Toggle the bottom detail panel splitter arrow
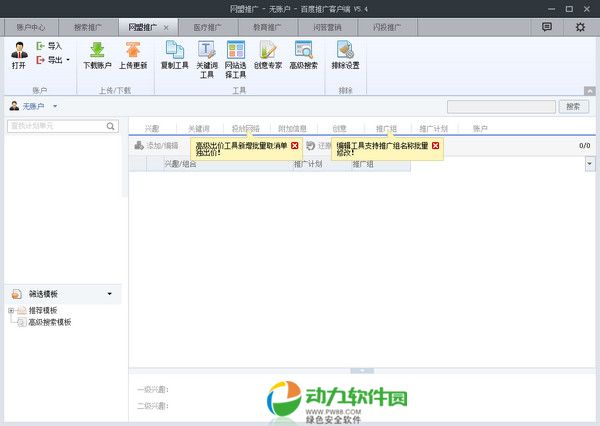This screenshot has width=600, height=426. (x=362, y=371)
